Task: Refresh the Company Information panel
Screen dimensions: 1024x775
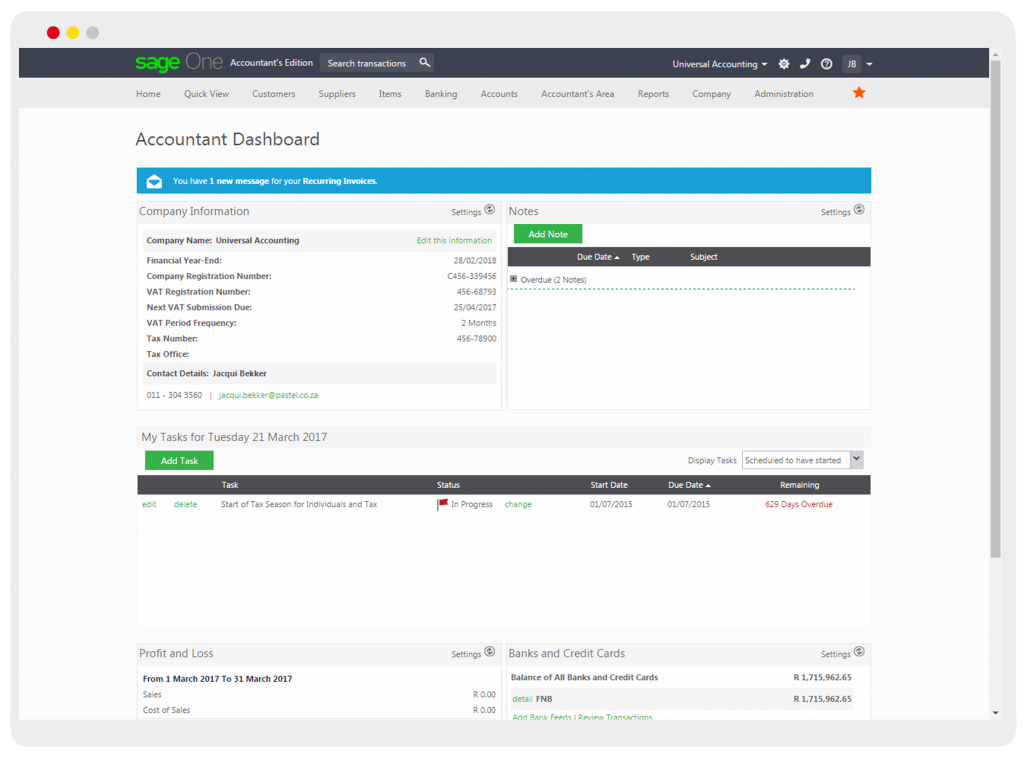Action: (489, 210)
